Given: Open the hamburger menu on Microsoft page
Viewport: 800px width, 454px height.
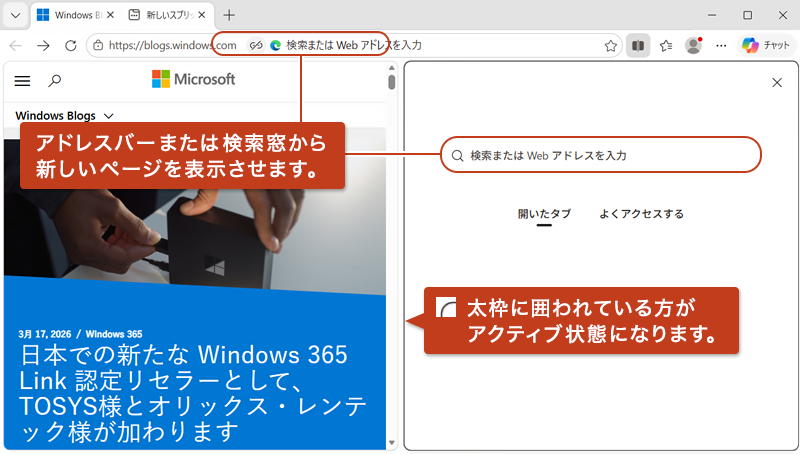Looking at the screenshot, I should (x=22, y=80).
